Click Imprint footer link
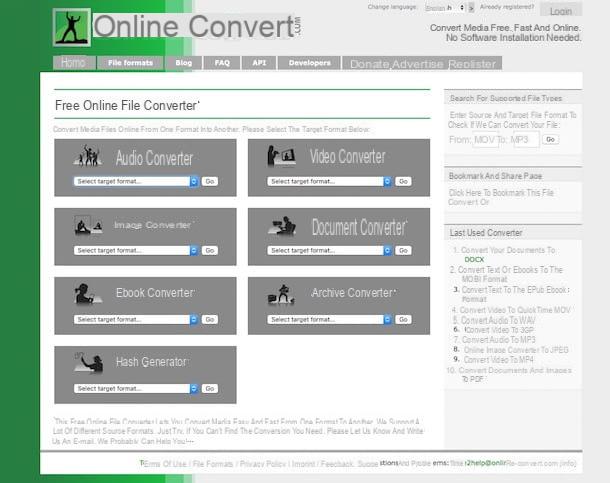The image size is (610, 483). click(x=303, y=464)
